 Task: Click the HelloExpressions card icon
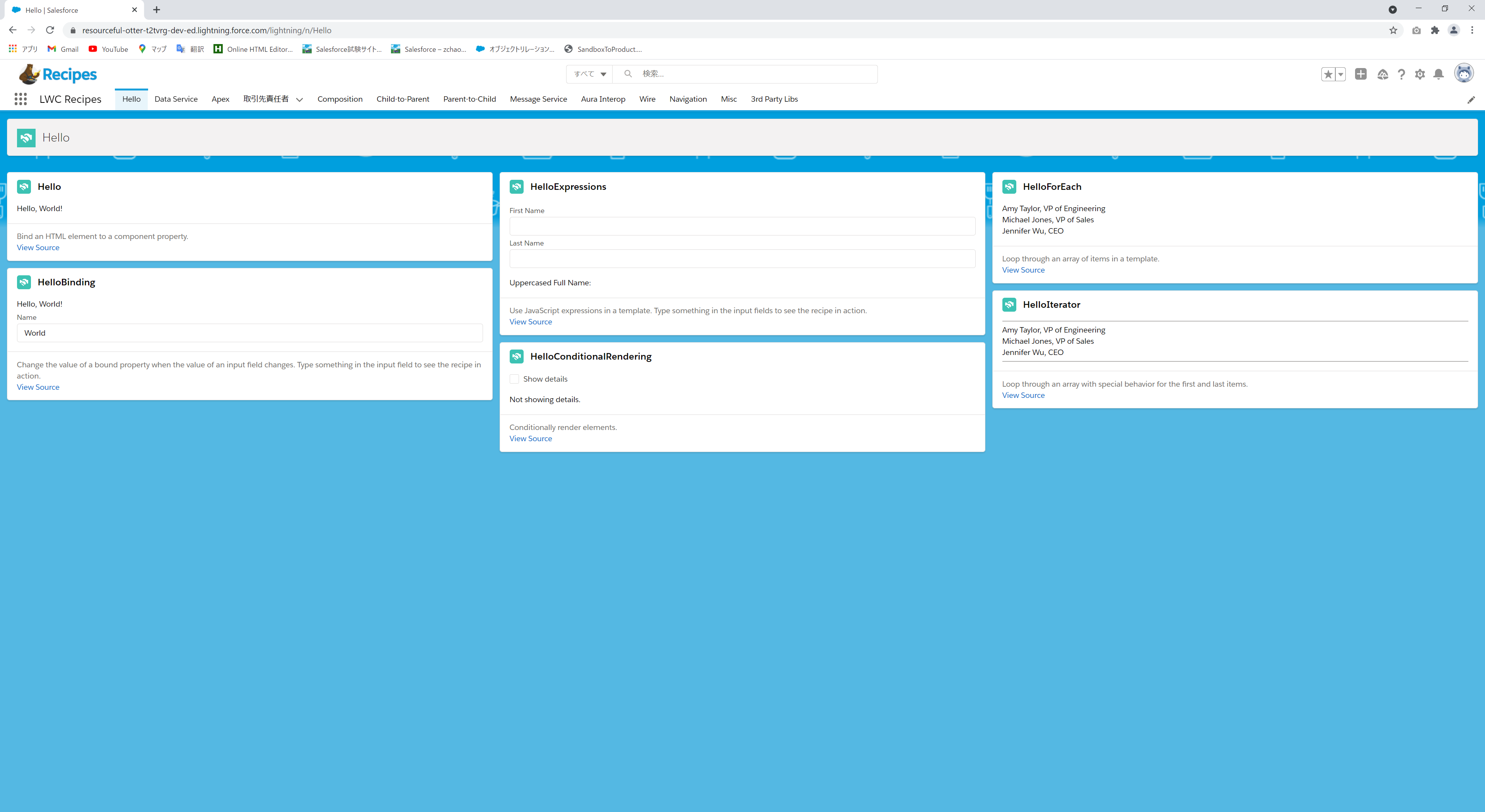[517, 187]
